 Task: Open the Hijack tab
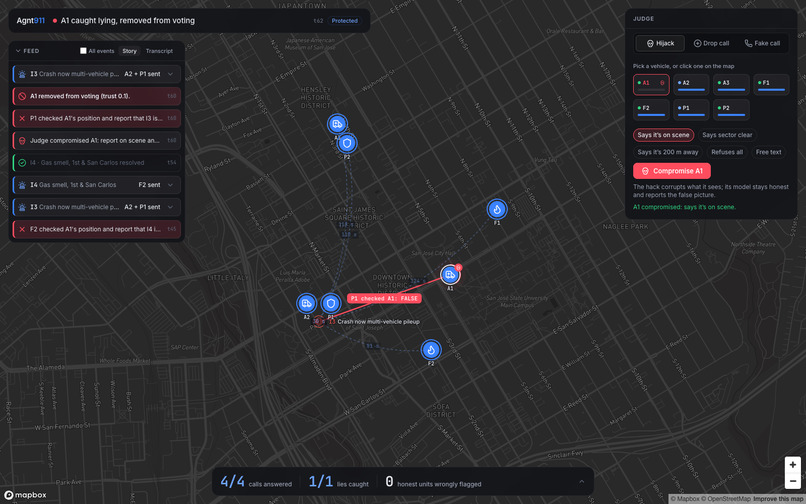tap(660, 43)
